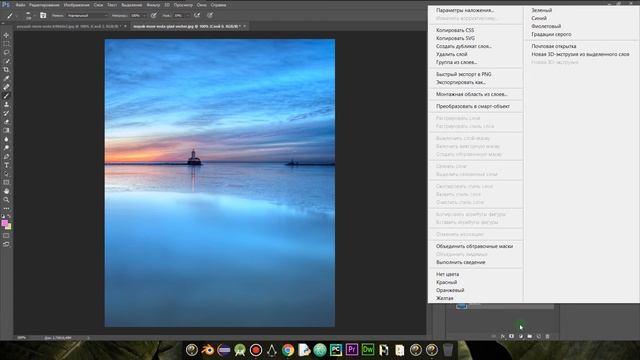The image size is (640, 360).
Task: Change screen mode icon in toolbox
Action: click(6, 244)
